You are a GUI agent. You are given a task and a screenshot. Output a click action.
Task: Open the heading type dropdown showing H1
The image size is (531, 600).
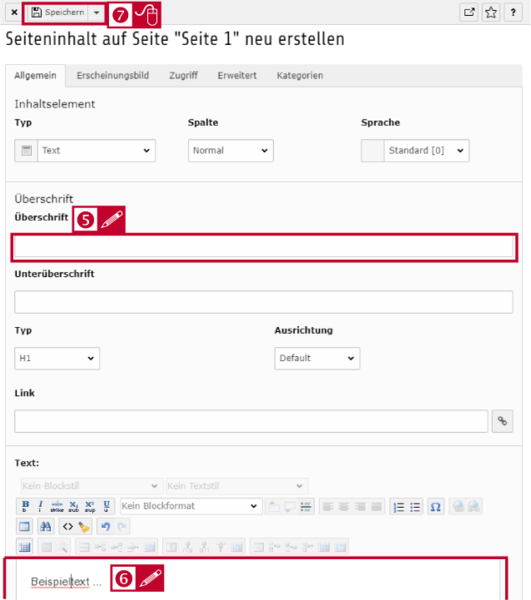(x=57, y=358)
